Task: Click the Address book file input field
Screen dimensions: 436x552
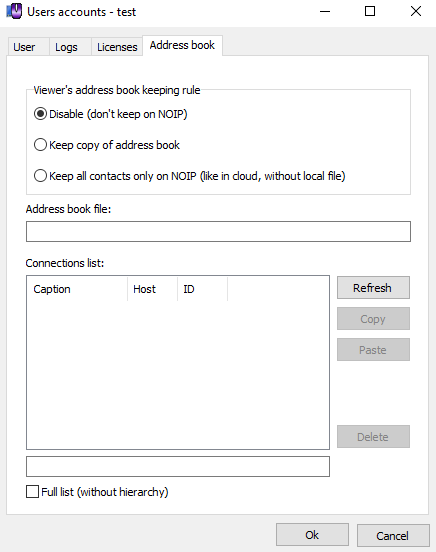Action: [x=218, y=232]
